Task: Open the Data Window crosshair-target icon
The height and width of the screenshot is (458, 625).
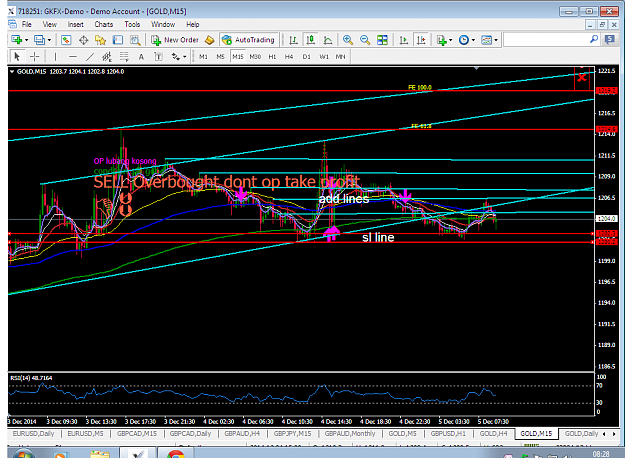Action: [x=83, y=40]
